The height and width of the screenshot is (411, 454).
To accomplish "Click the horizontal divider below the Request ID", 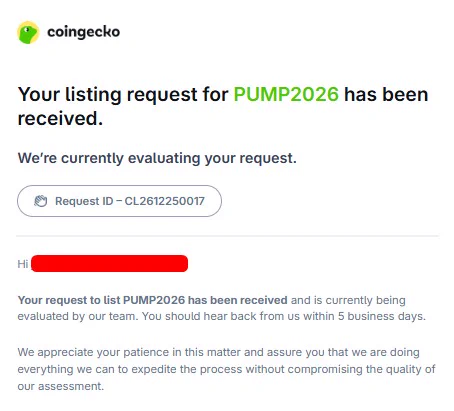I will tap(227, 236).
